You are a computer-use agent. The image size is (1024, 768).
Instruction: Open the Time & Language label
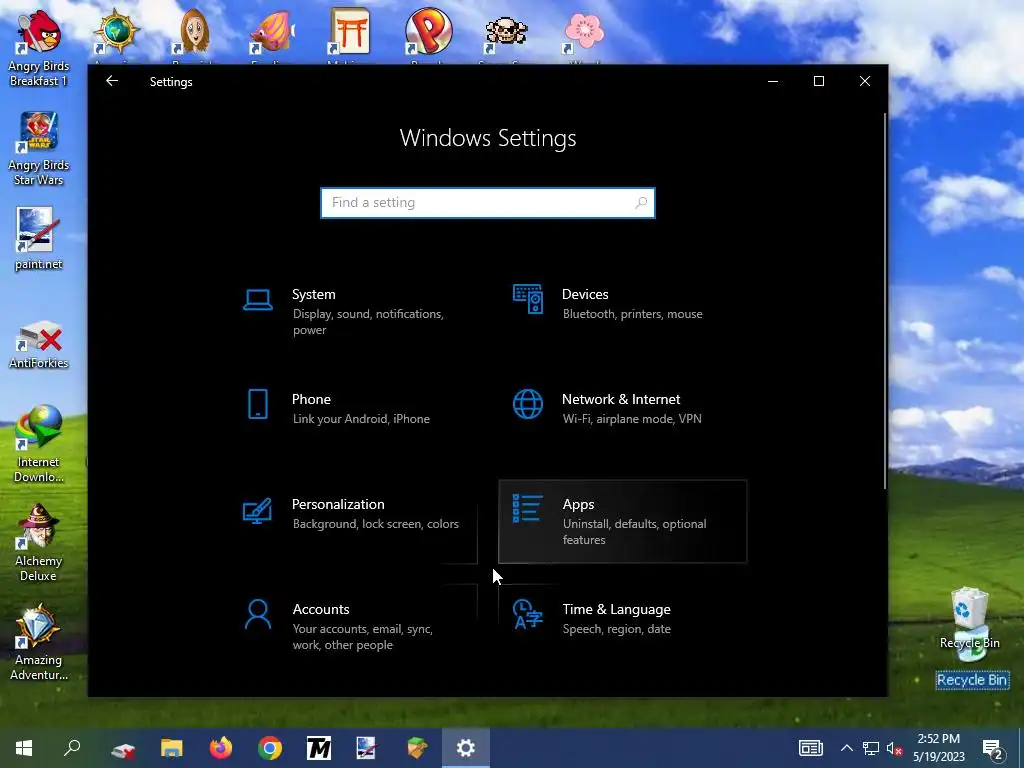click(616, 609)
